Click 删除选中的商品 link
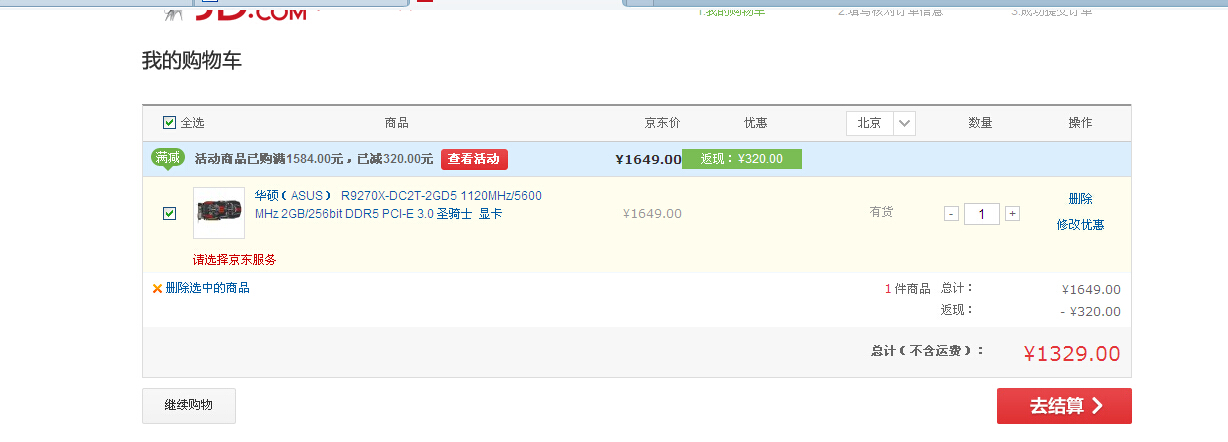The height and width of the screenshot is (442, 1228). (207, 288)
